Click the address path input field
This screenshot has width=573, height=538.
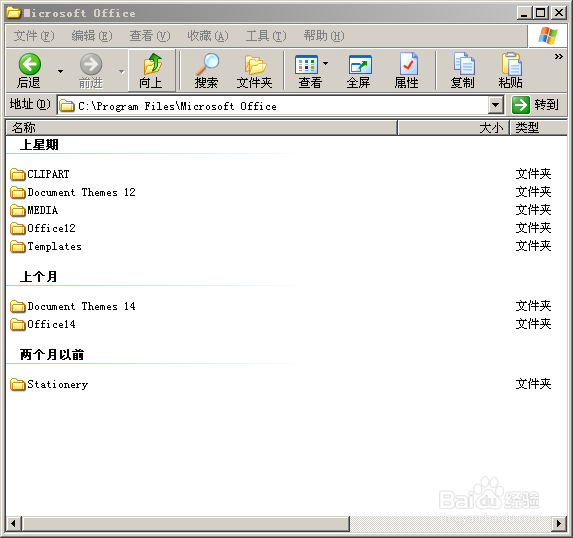pos(273,106)
